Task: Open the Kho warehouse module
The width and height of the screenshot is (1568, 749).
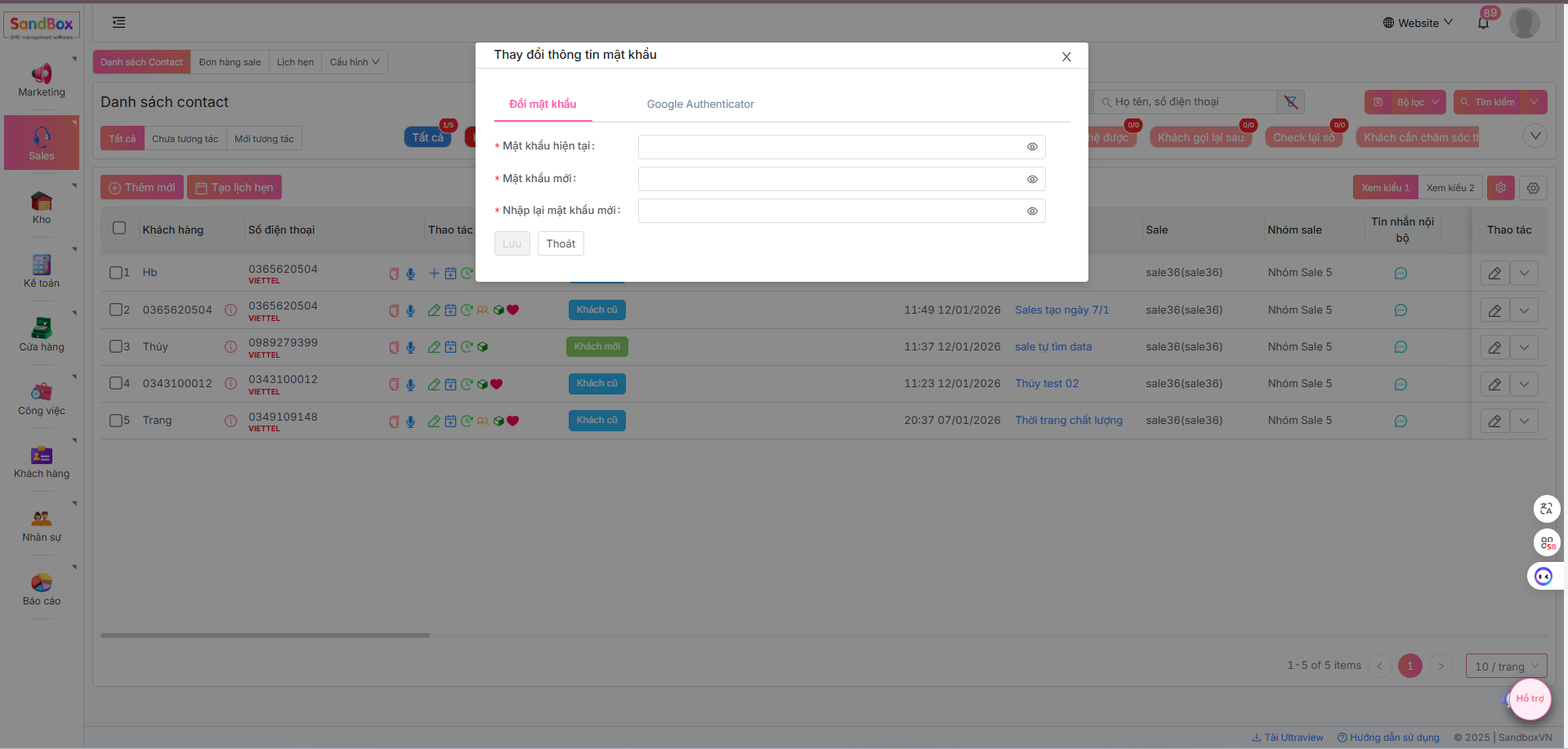Action: tap(42, 207)
